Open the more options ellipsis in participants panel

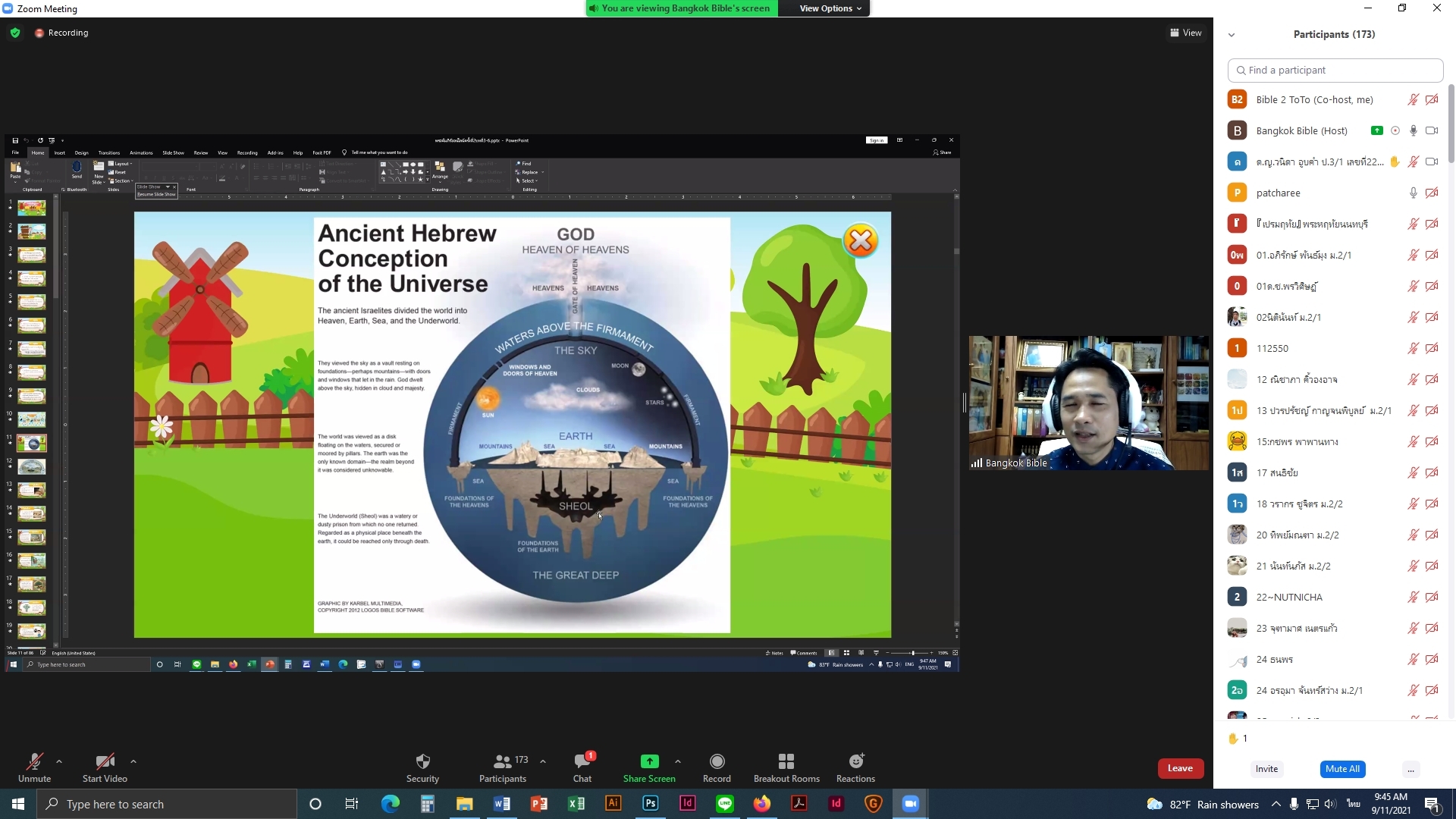point(1410,769)
